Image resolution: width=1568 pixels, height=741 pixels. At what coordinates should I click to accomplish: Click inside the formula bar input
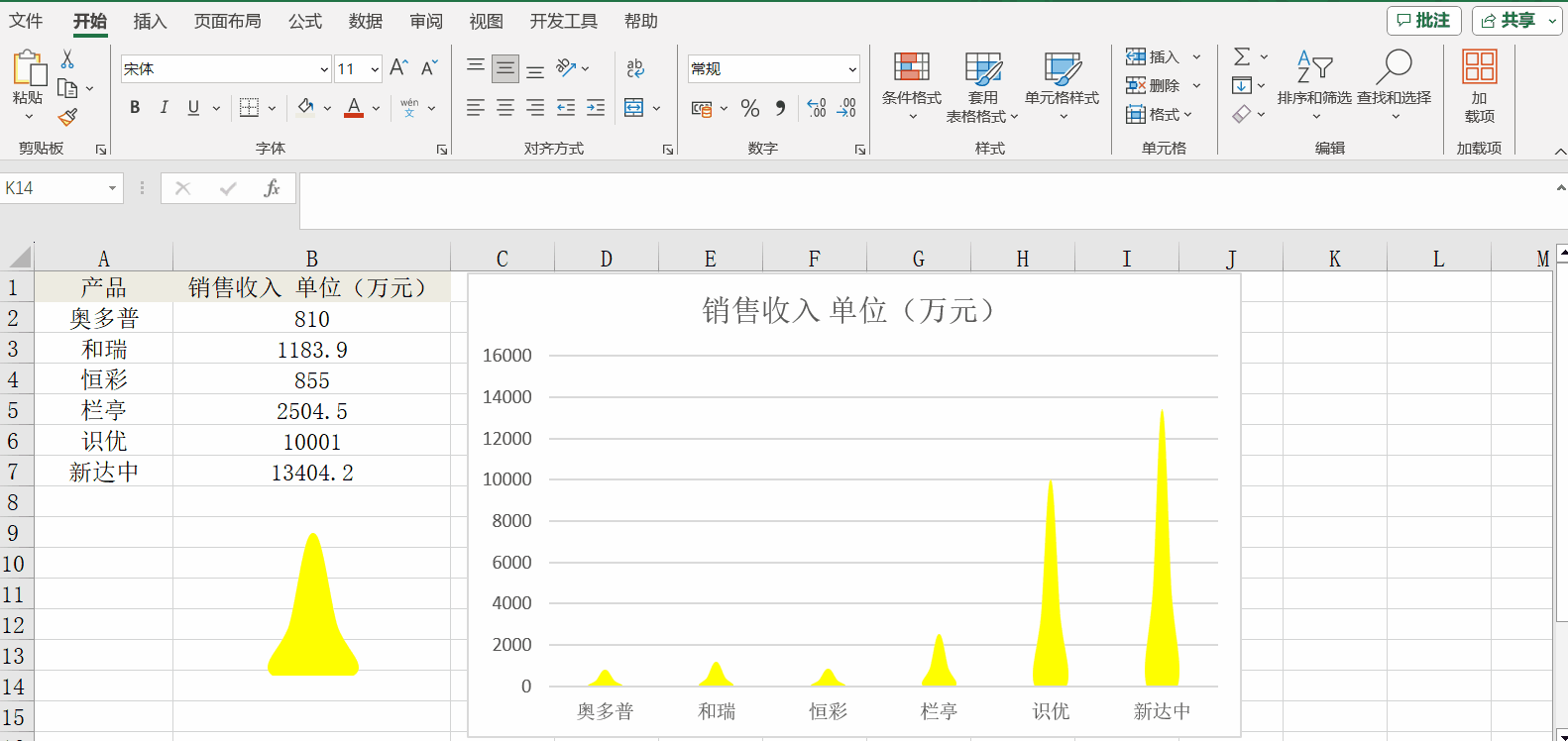[924, 201]
